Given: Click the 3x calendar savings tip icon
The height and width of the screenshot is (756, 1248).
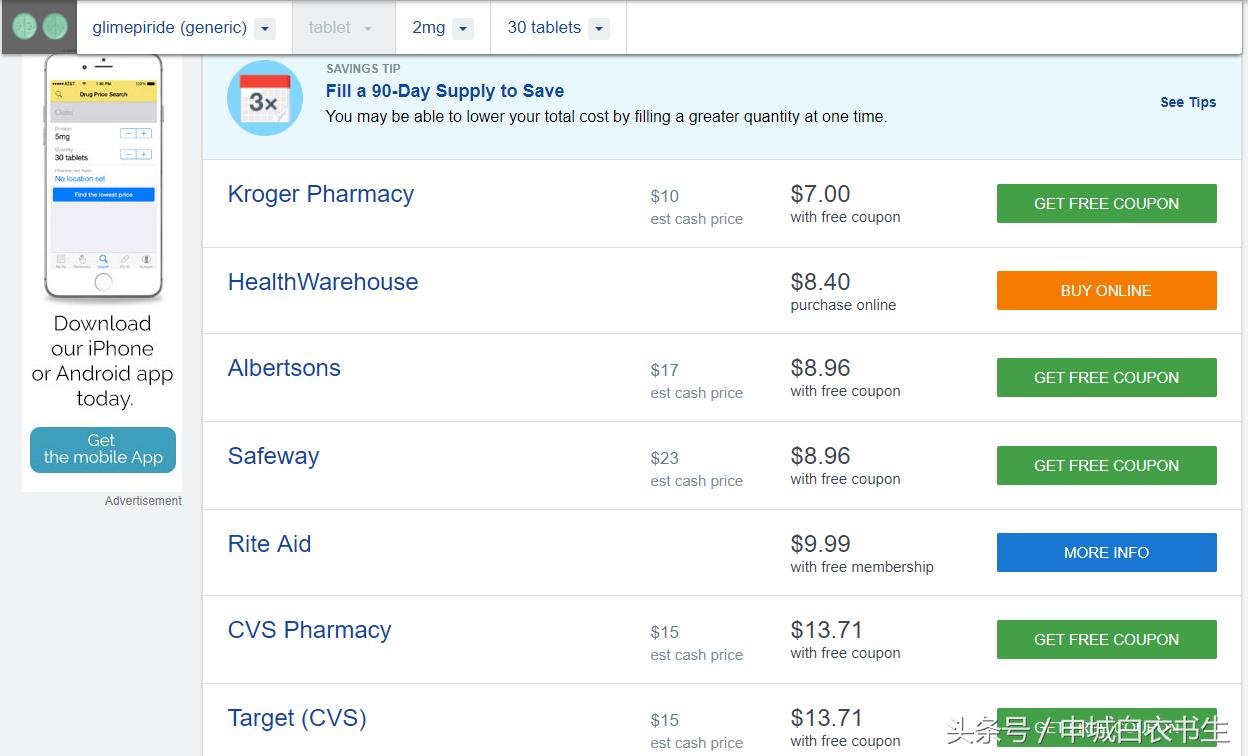Looking at the screenshot, I should pos(264,98).
